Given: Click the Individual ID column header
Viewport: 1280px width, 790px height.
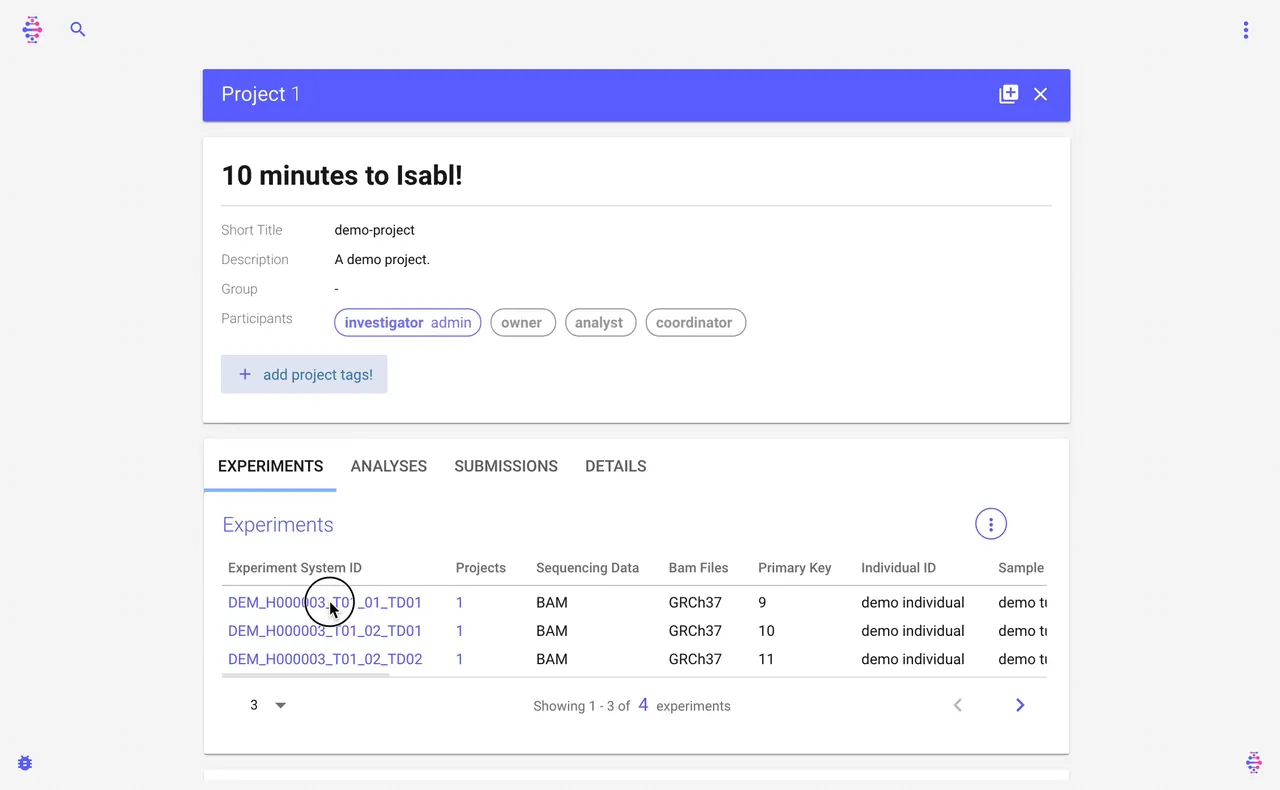Looking at the screenshot, I should pos(898,567).
